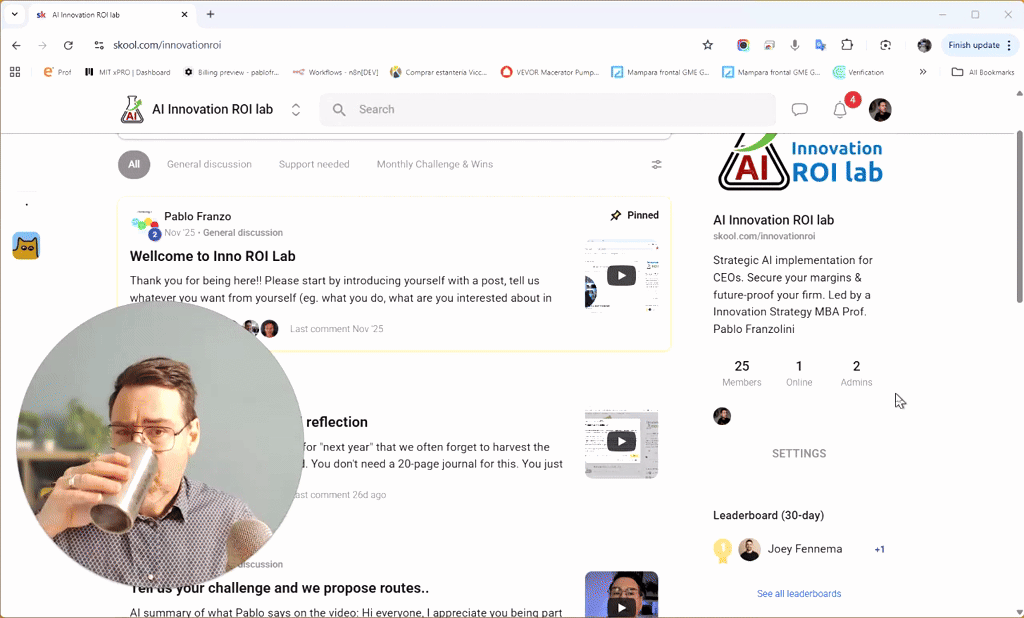Click the Pinned pin icon
1024x618 pixels.
(x=615, y=216)
